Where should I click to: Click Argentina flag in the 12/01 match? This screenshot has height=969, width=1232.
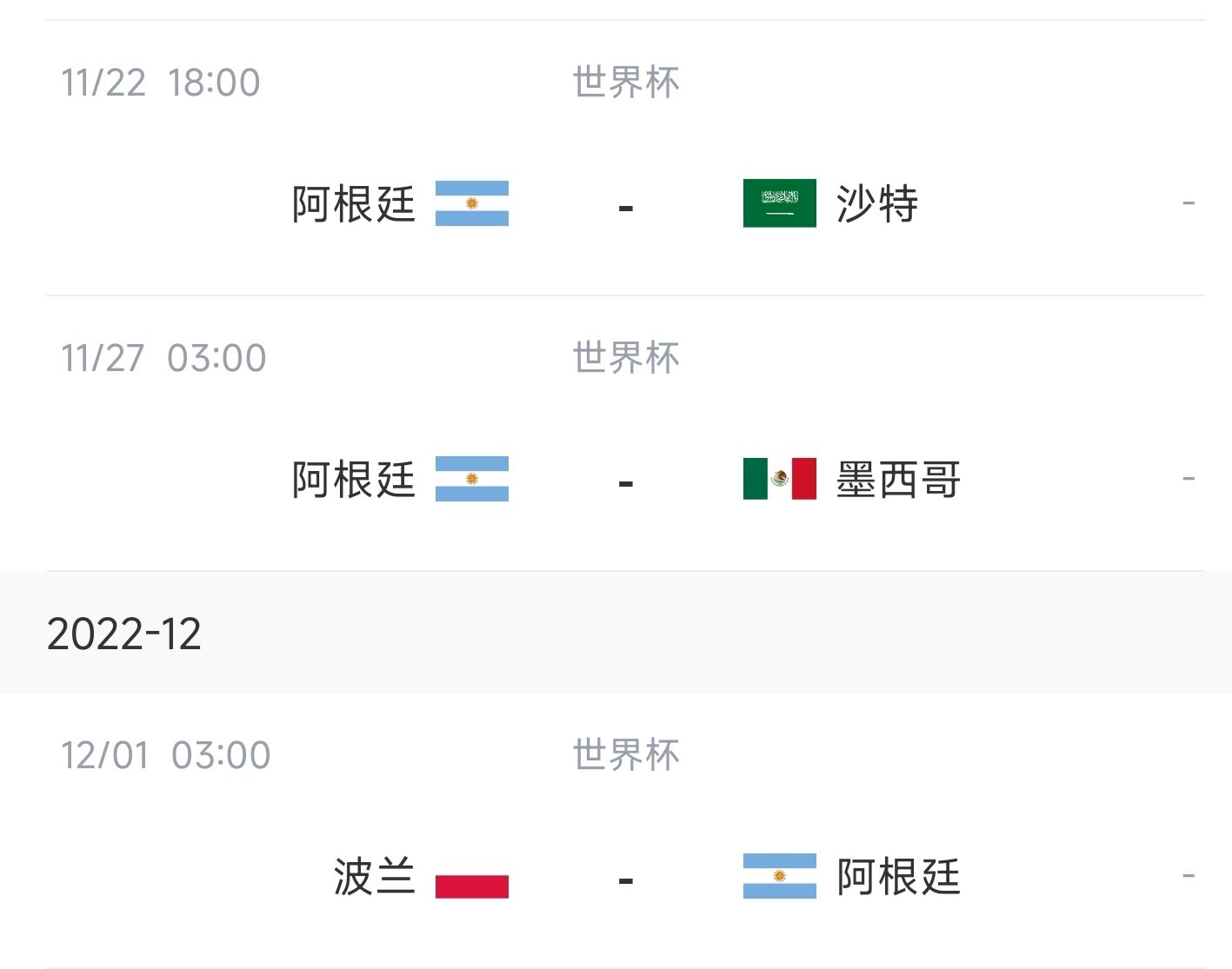pos(779,876)
